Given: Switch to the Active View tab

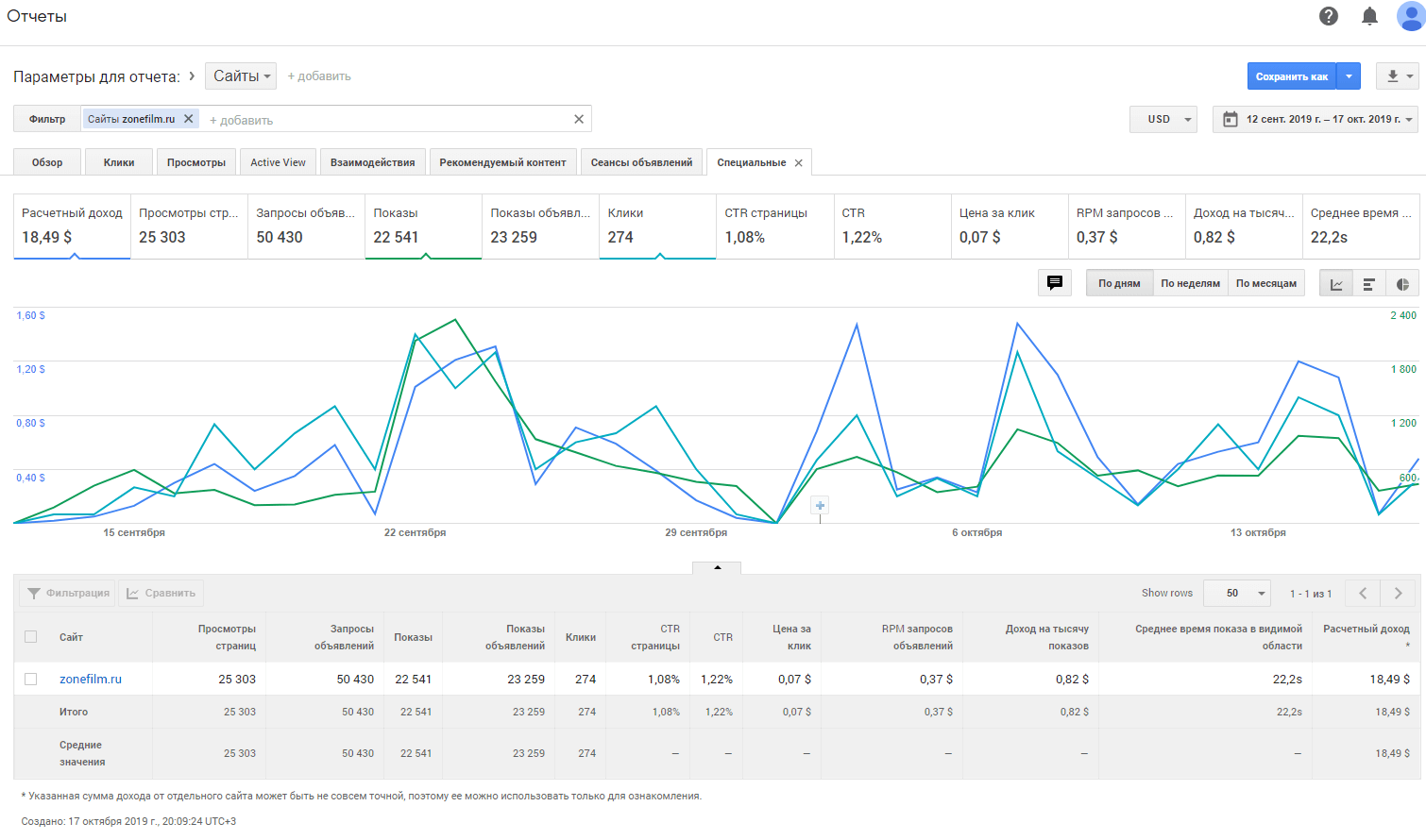Looking at the screenshot, I should [x=278, y=162].
